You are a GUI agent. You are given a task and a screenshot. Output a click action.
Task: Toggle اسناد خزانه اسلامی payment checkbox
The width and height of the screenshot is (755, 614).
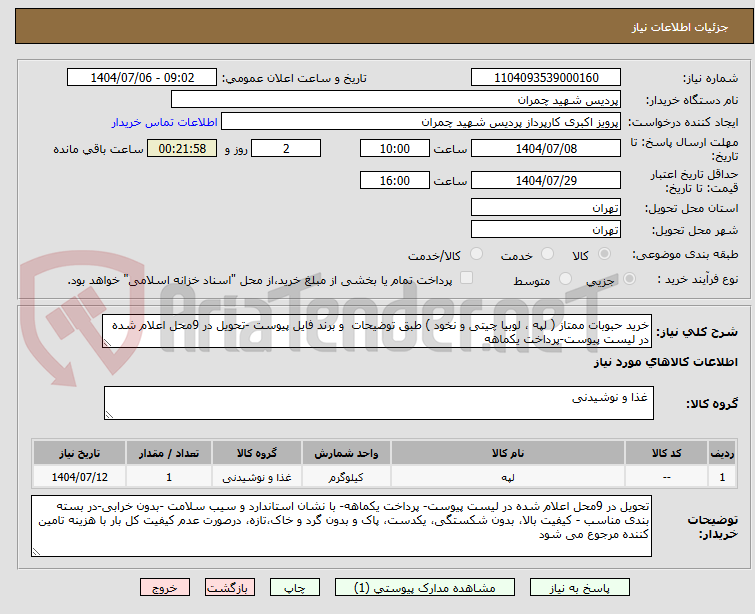coord(466,278)
